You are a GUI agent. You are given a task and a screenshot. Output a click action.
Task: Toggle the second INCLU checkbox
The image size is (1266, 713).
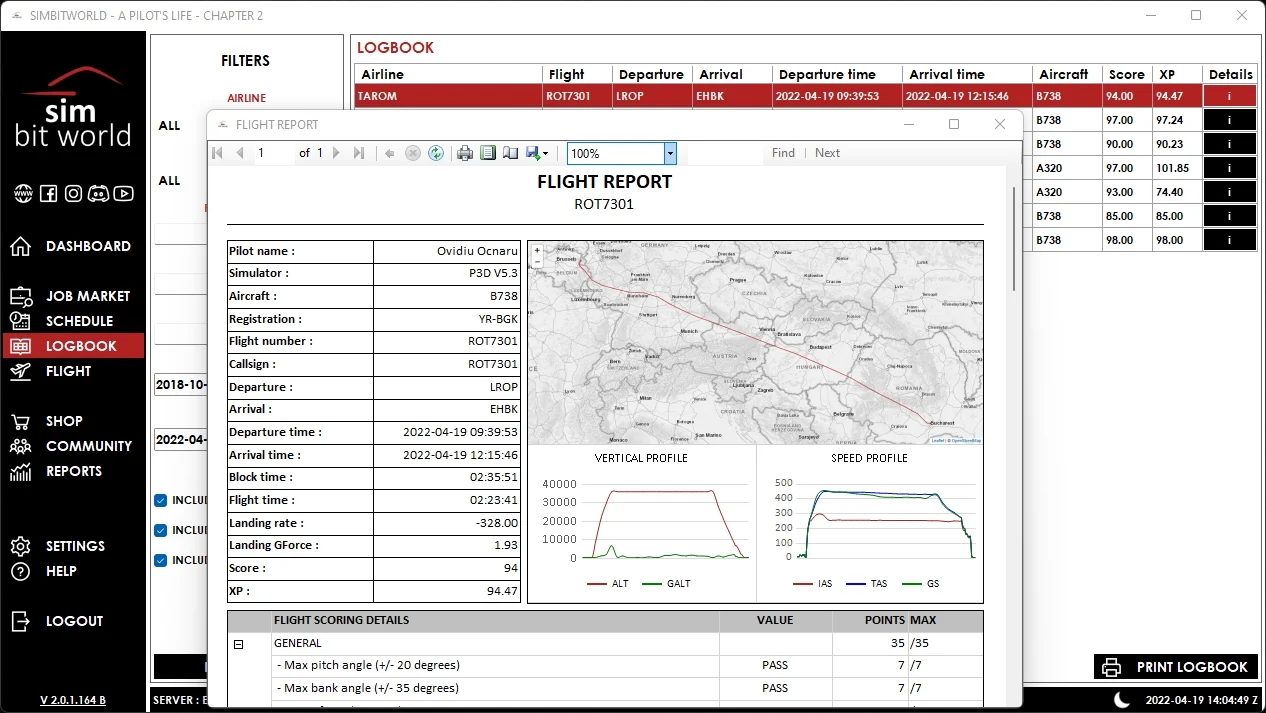pyautogui.click(x=160, y=530)
